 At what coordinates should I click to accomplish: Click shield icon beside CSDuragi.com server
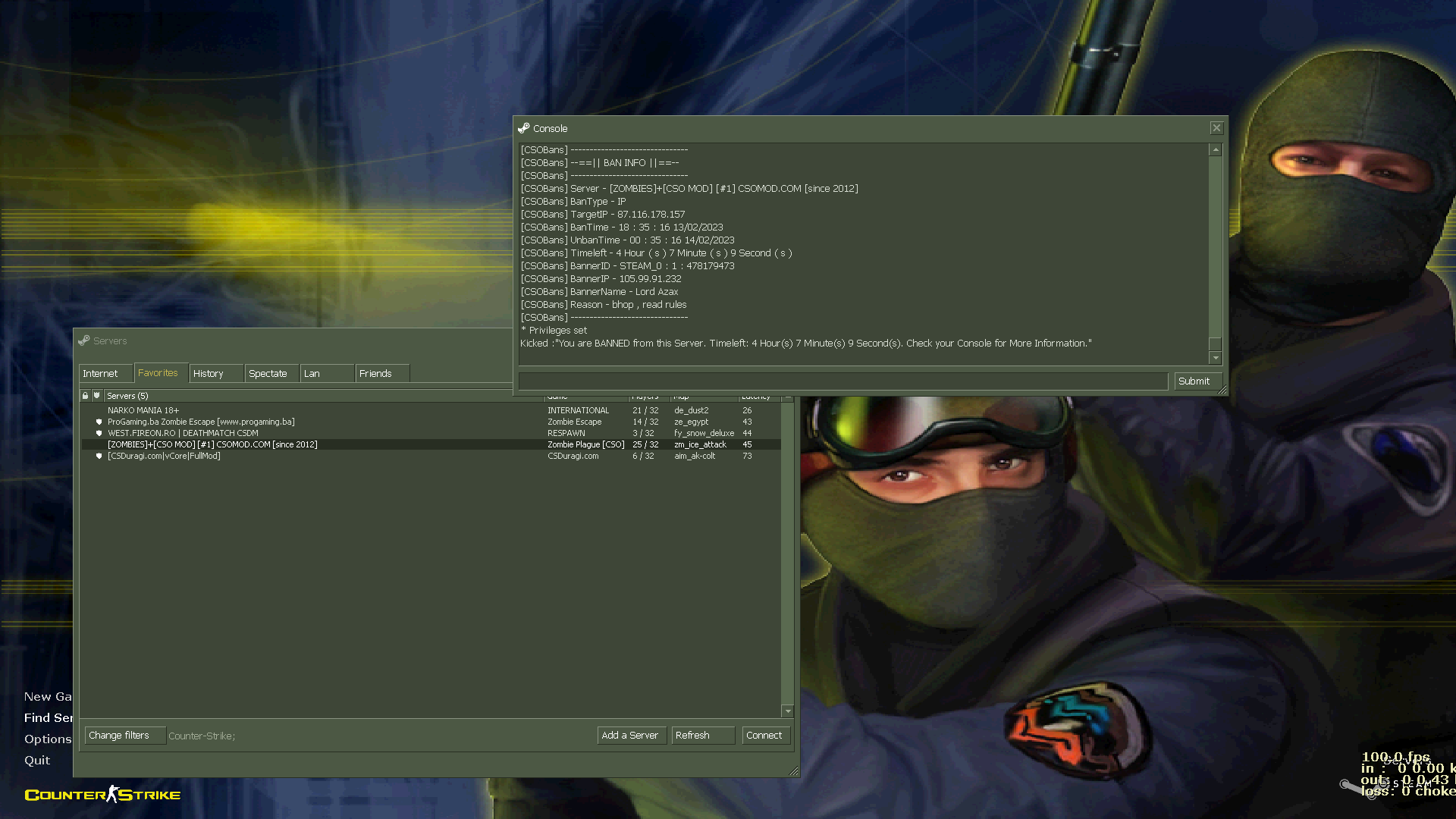[x=99, y=457]
